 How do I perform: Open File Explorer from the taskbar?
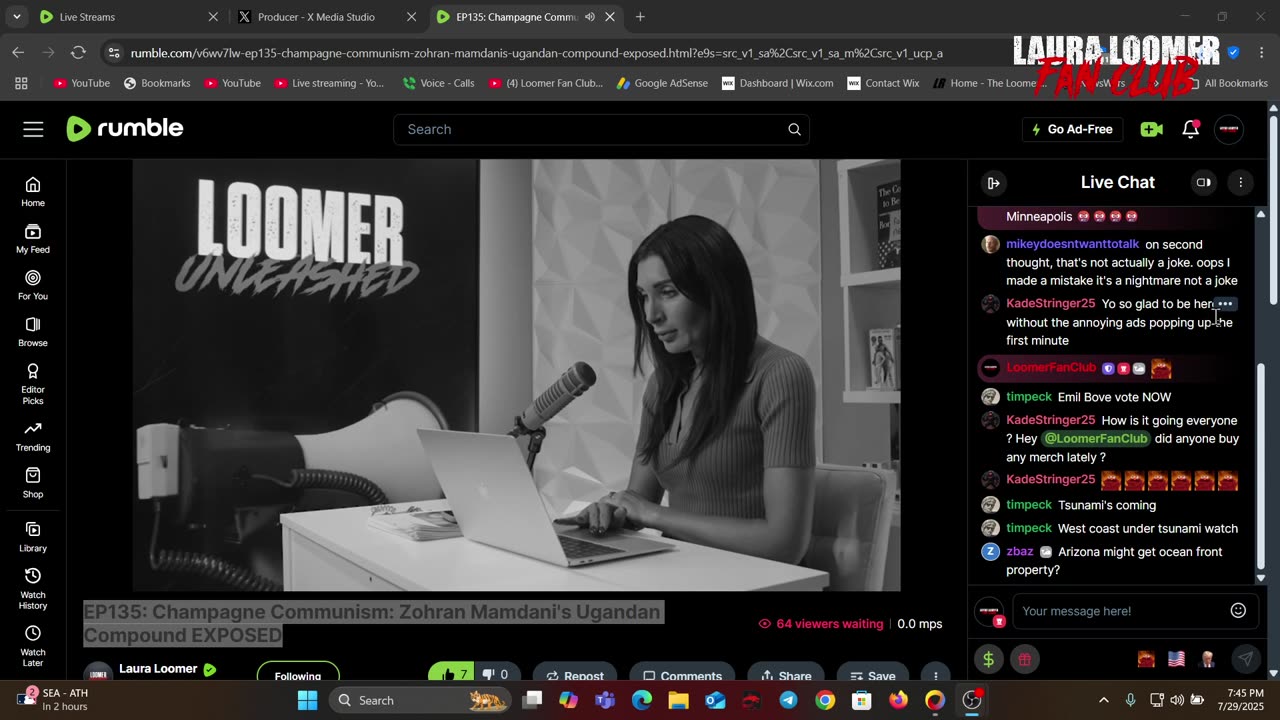pyautogui.click(x=679, y=700)
